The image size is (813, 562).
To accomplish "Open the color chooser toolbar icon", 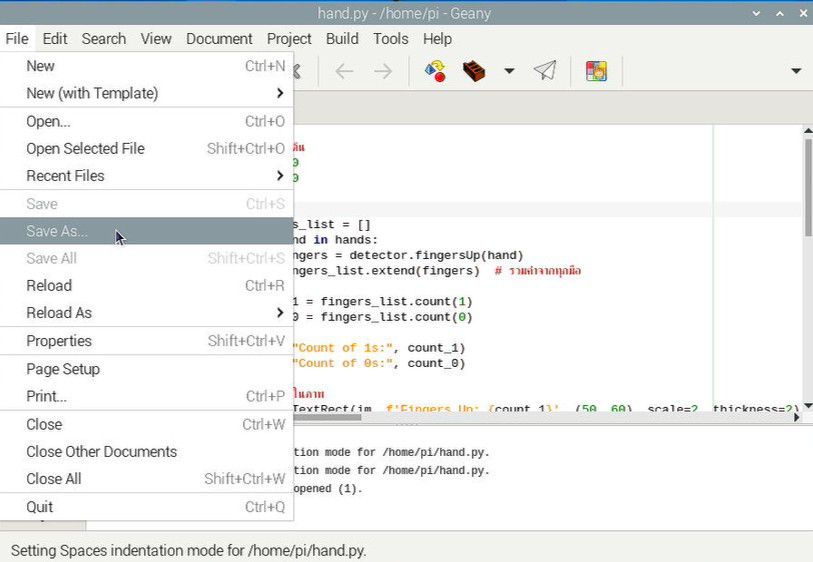I will click(x=596, y=71).
